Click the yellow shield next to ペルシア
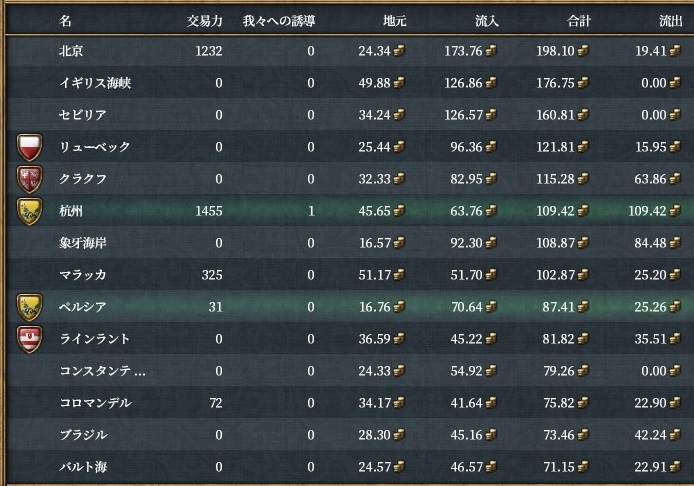Viewport: 694px width, 486px height. coord(32,307)
